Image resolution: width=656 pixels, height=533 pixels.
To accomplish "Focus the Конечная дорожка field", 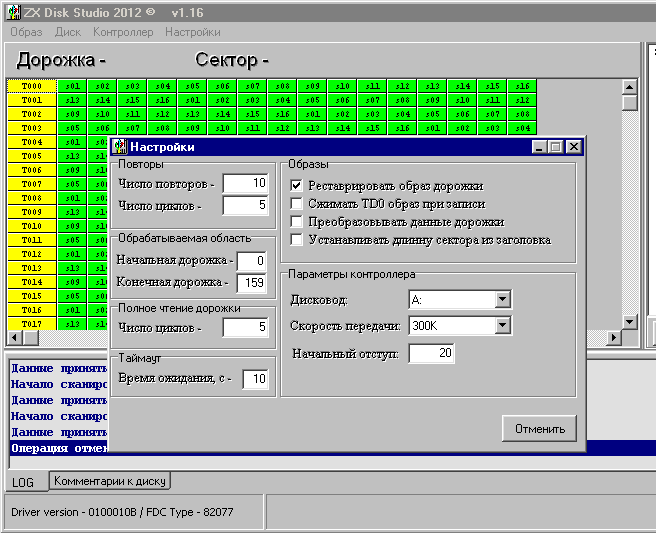I will pos(251,282).
